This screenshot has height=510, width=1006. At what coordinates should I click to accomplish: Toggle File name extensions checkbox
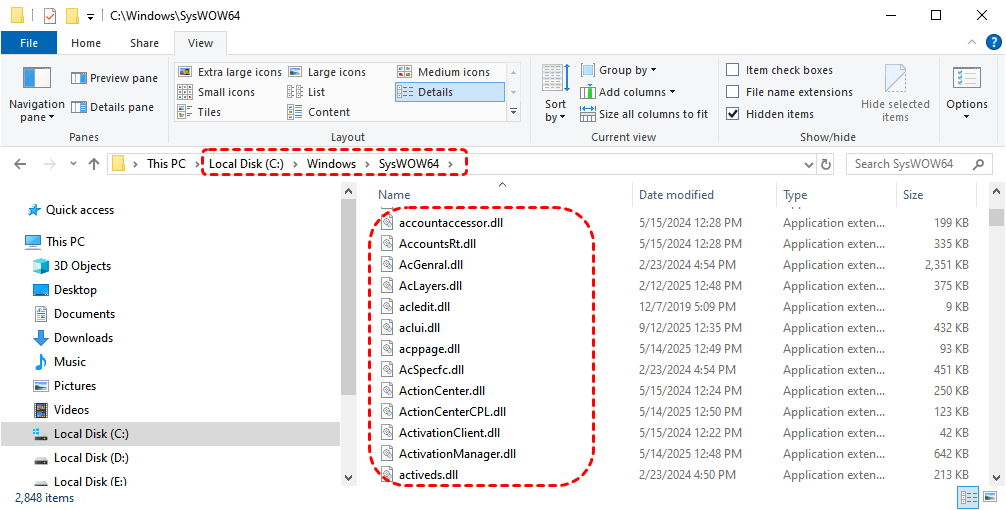pos(733,92)
